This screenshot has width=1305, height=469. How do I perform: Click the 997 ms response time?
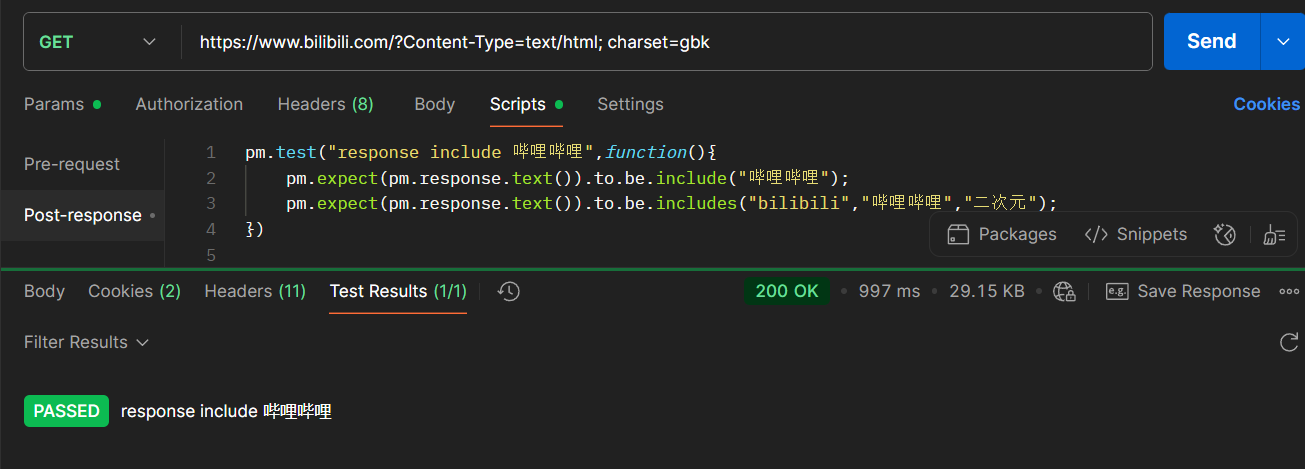[x=889, y=291]
